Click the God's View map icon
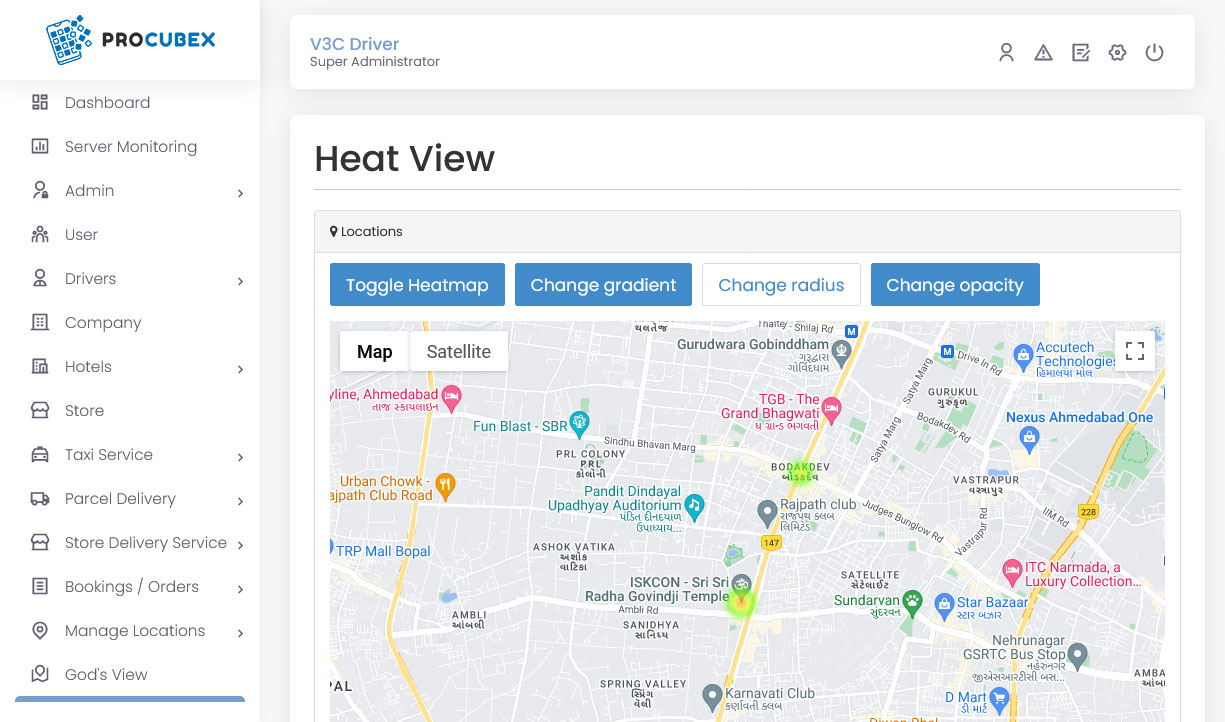 (x=40, y=674)
